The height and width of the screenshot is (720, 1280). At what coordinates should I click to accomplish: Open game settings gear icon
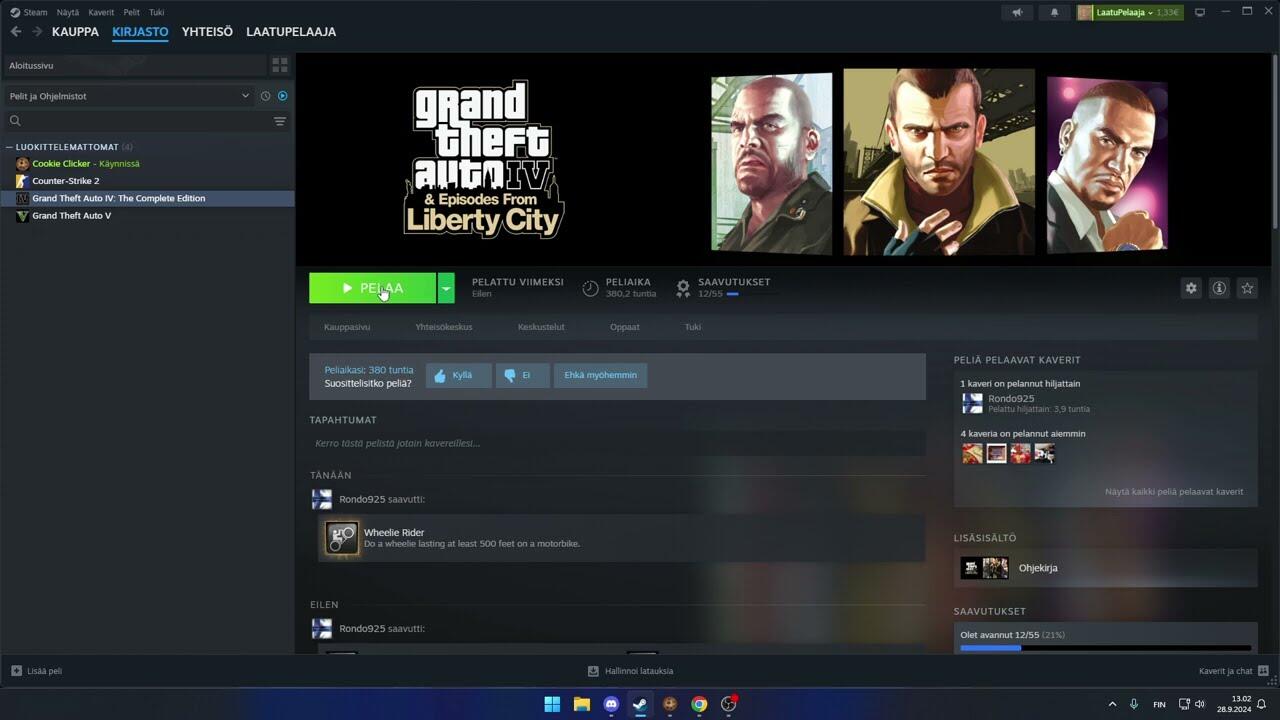pyautogui.click(x=1191, y=288)
